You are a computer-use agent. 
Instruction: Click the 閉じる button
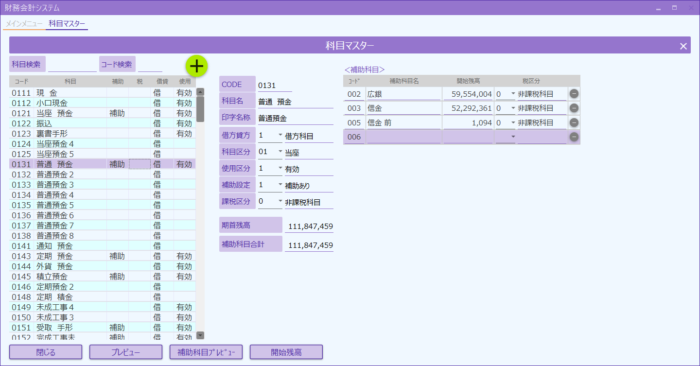tap(46, 352)
